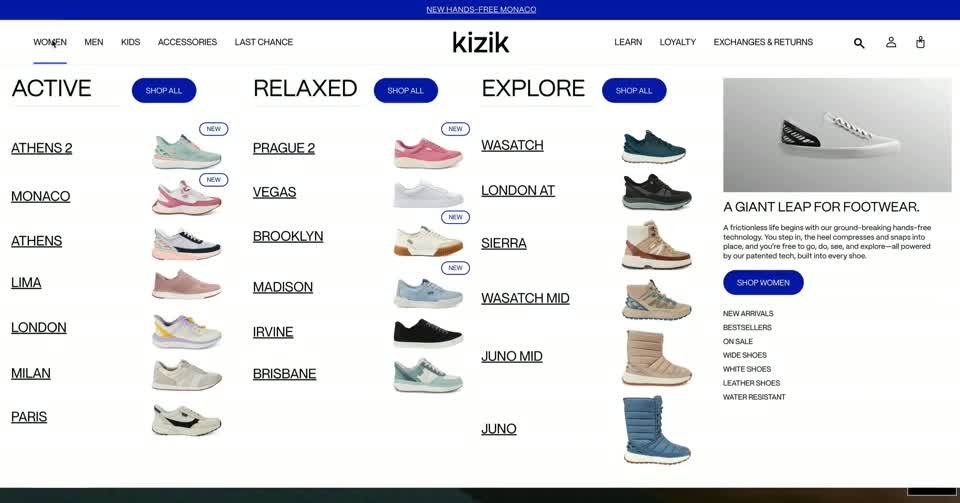Select the Women menu tab
The image size is (960, 503).
pos(50,42)
